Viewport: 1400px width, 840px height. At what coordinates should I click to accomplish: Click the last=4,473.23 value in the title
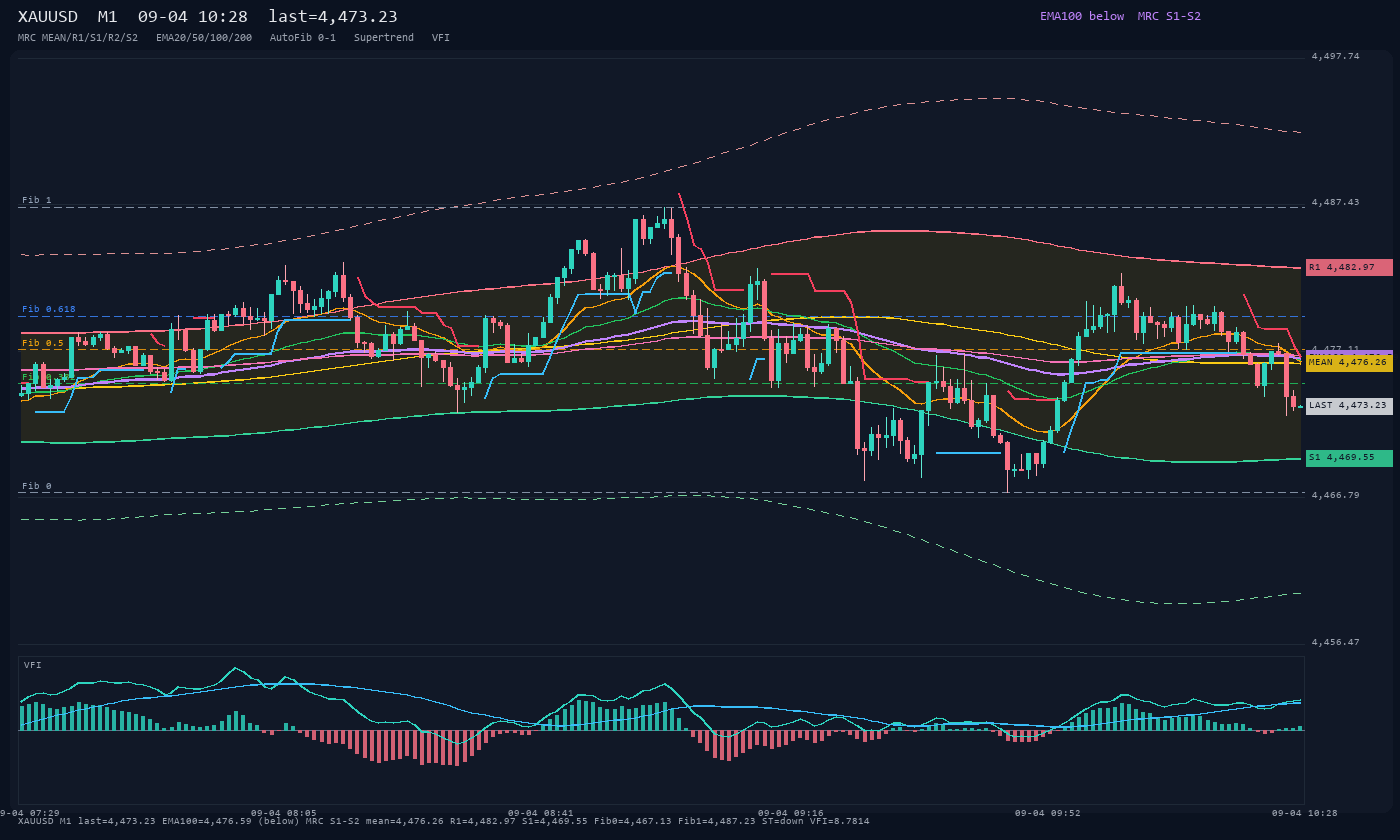click(x=333, y=17)
